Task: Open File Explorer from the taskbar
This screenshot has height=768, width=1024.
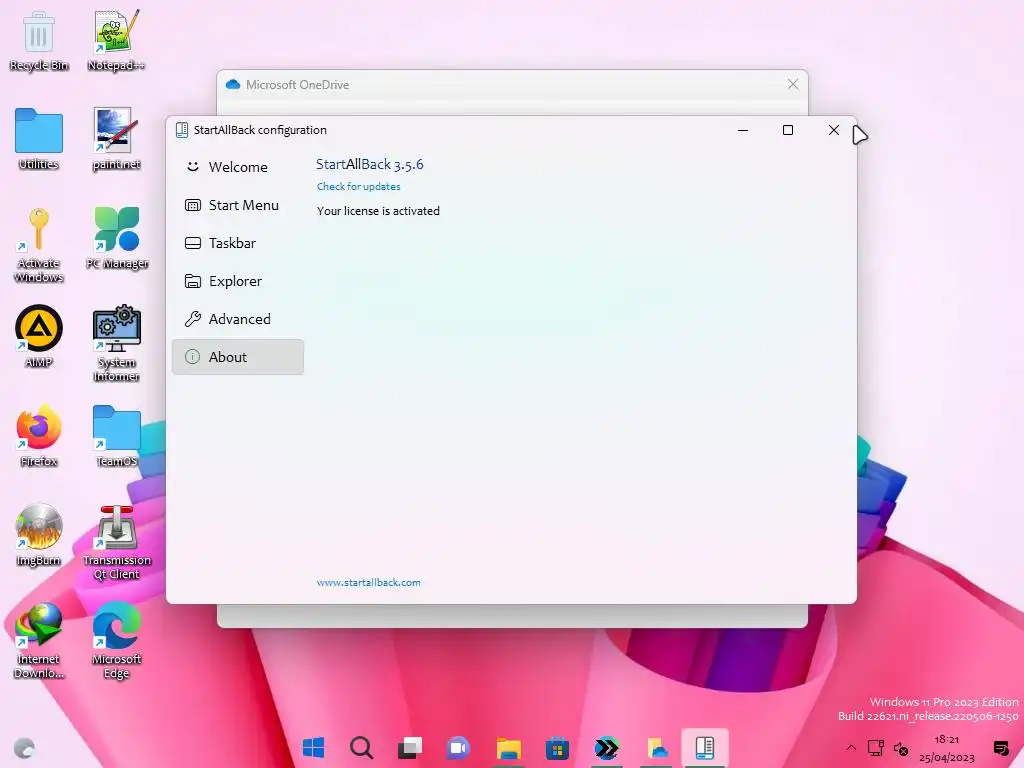Action: 508,747
